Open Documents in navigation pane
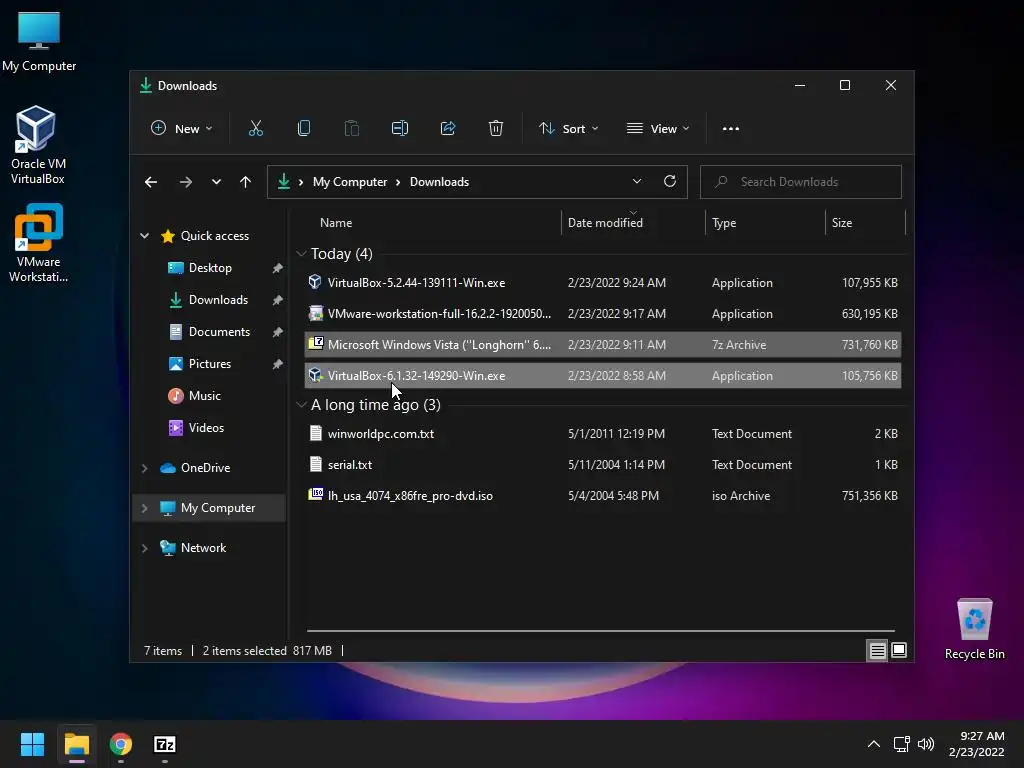1024x768 pixels. [x=219, y=332]
